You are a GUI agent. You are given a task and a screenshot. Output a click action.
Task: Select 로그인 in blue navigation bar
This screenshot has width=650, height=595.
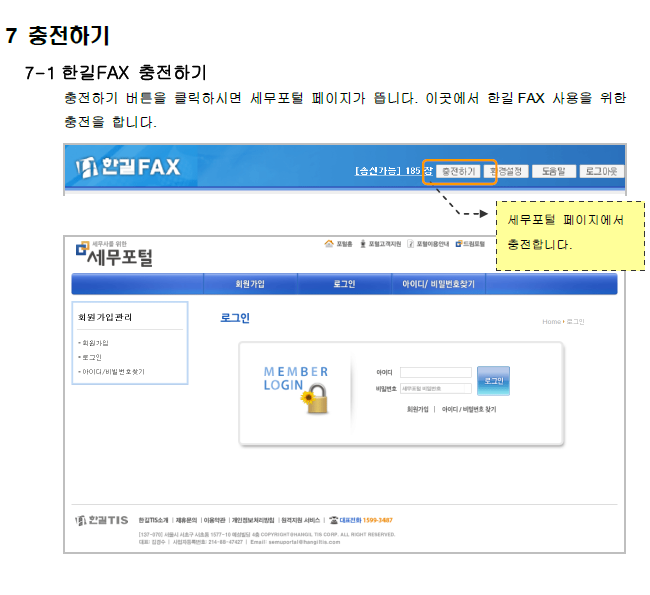344,284
